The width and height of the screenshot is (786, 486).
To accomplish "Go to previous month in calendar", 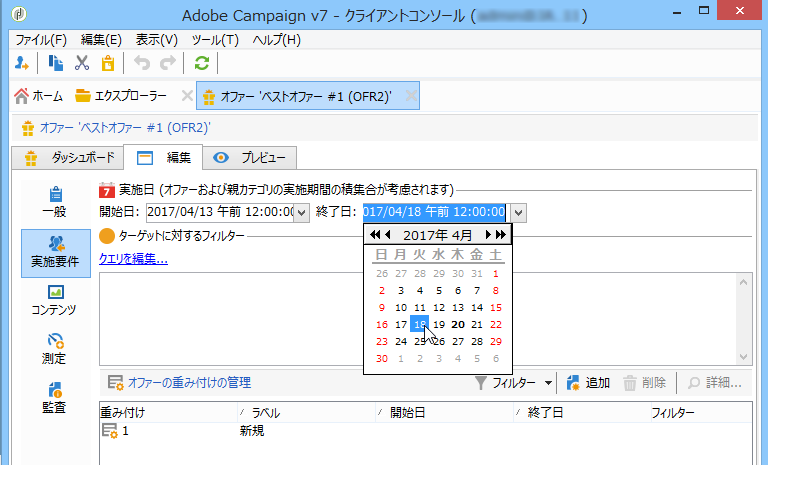I will pyautogui.click(x=387, y=234).
